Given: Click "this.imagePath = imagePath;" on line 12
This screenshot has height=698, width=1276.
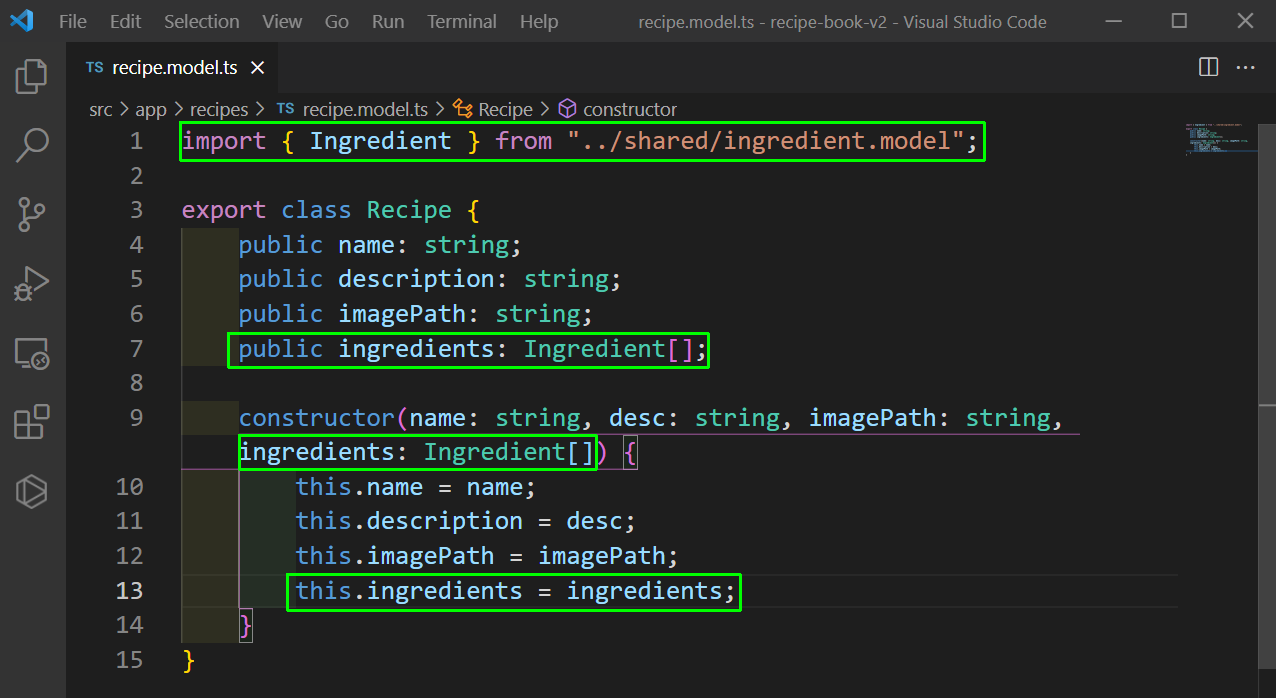Looking at the screenshot, I should pos(487,555).
